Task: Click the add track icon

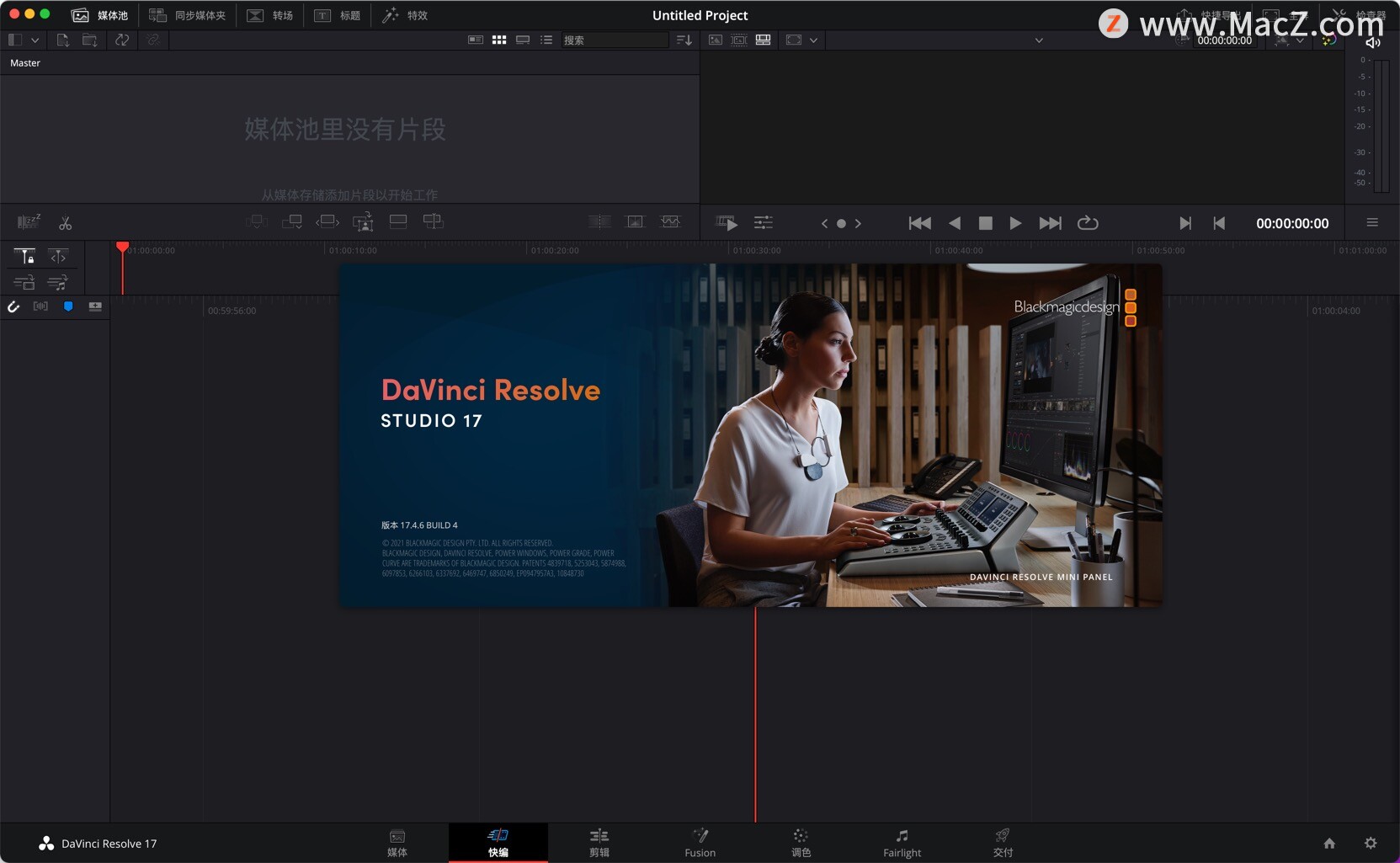Action: 95,306
